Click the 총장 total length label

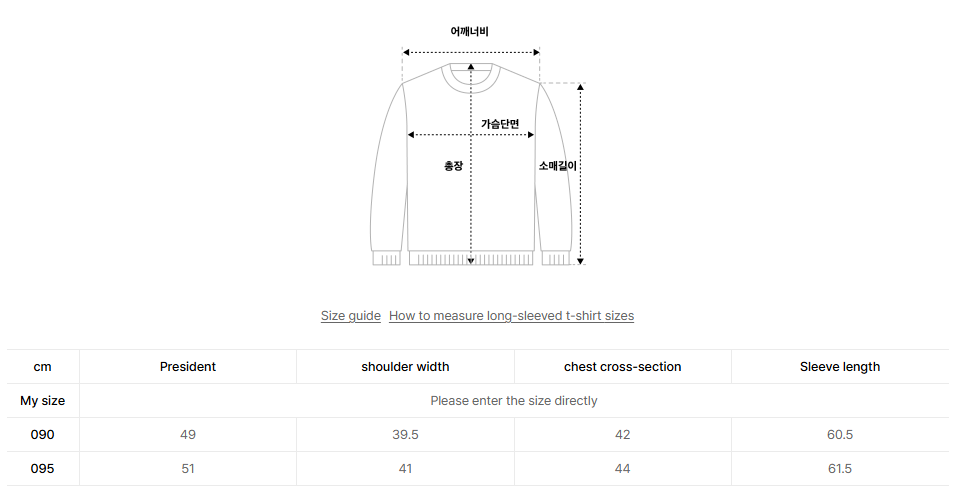[x=453, y=165]
